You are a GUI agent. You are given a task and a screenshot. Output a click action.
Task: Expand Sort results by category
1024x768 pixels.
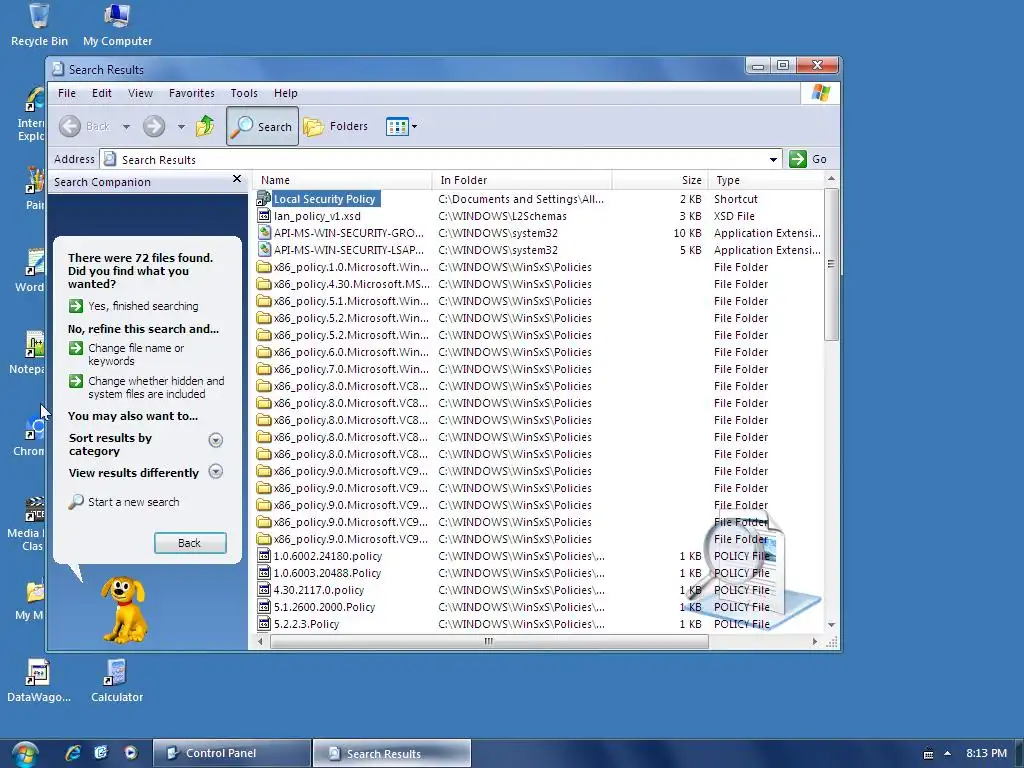point(216,440)
